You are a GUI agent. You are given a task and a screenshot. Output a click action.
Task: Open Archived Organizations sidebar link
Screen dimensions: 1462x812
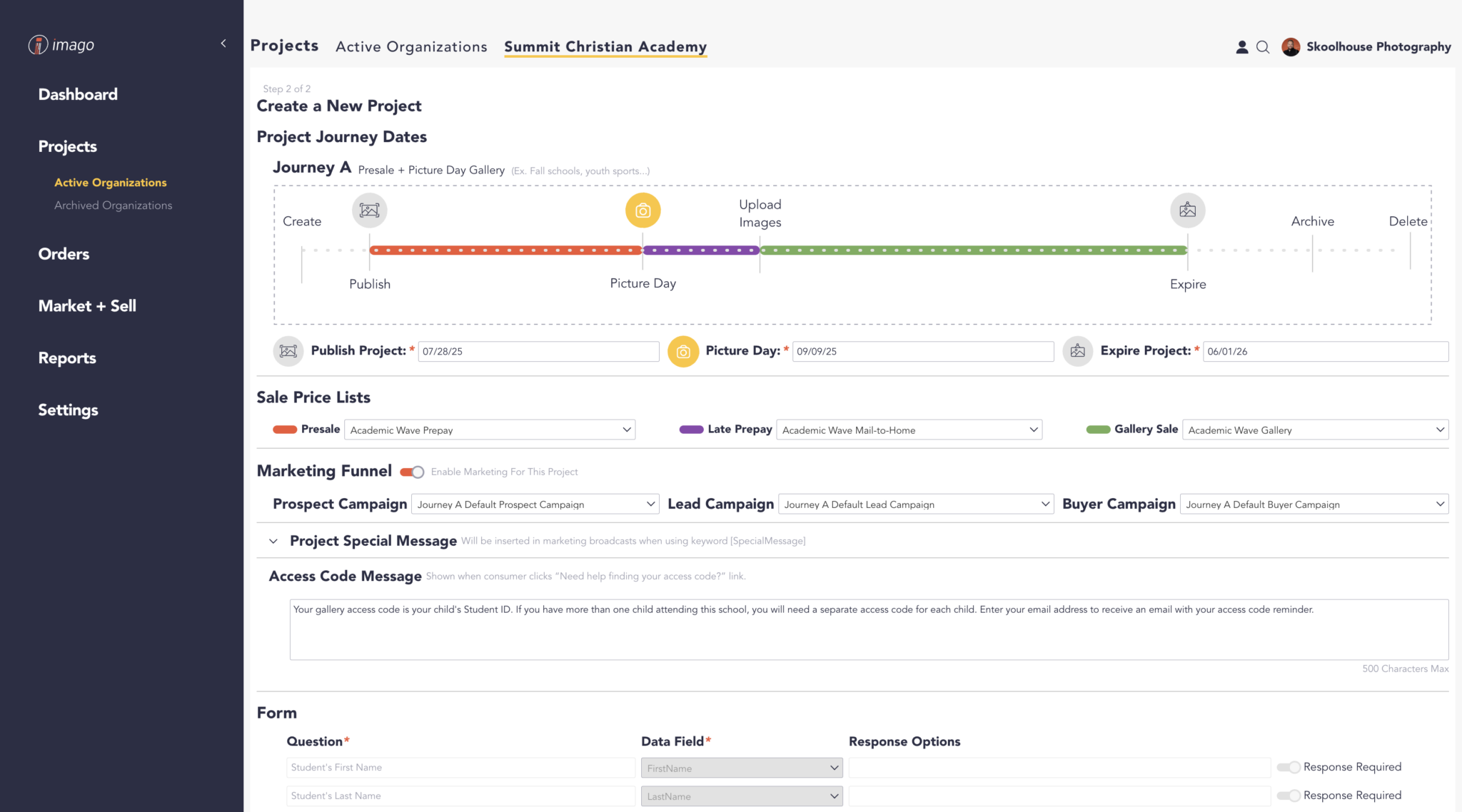[x=113, y=205]
